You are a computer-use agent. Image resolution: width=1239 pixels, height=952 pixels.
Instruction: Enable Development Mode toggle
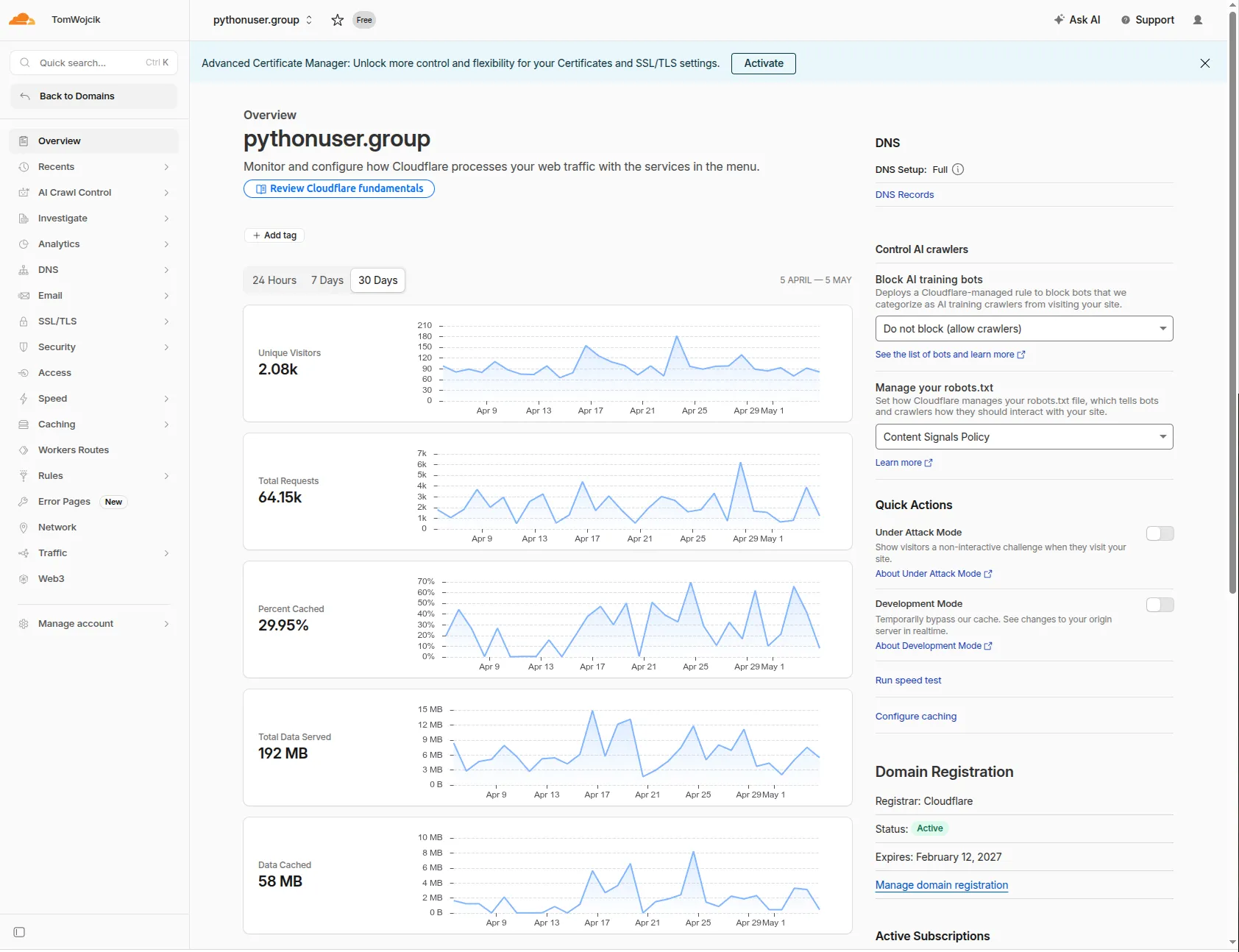coord(1160,605)
